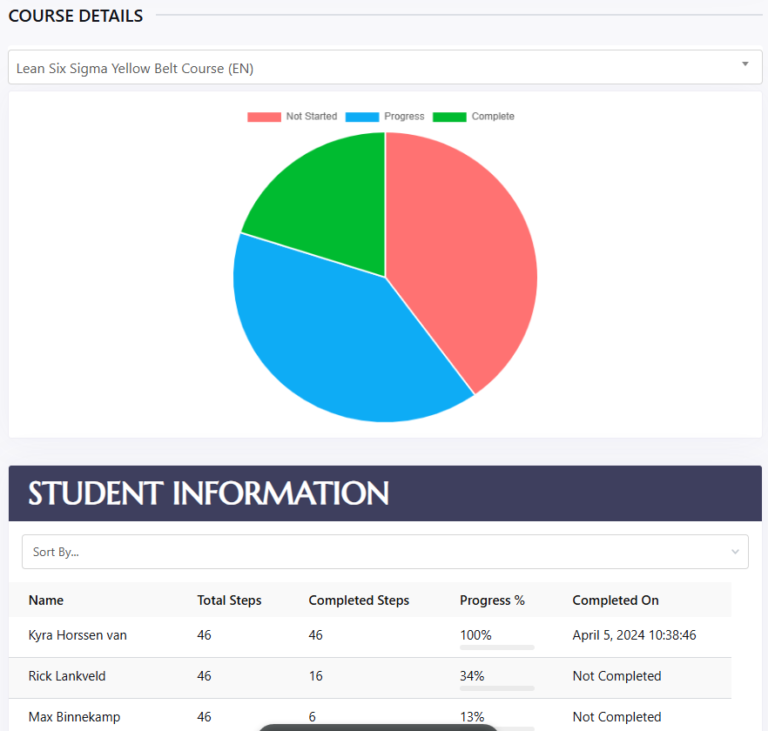Click the course dropdown caret arrow

click(745, 65)
